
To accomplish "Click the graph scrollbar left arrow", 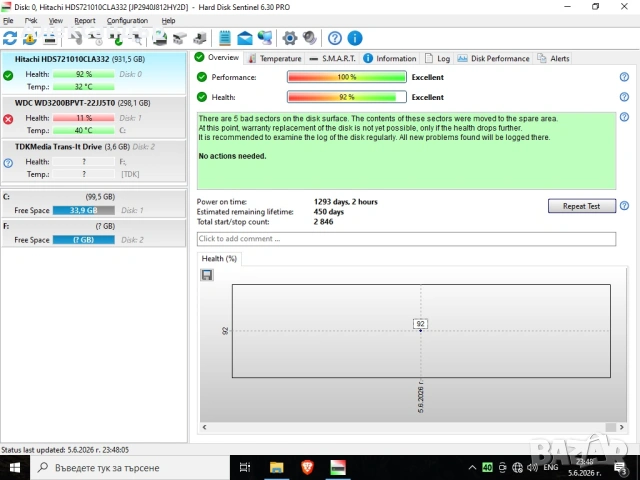I will (x=204, y=427).
